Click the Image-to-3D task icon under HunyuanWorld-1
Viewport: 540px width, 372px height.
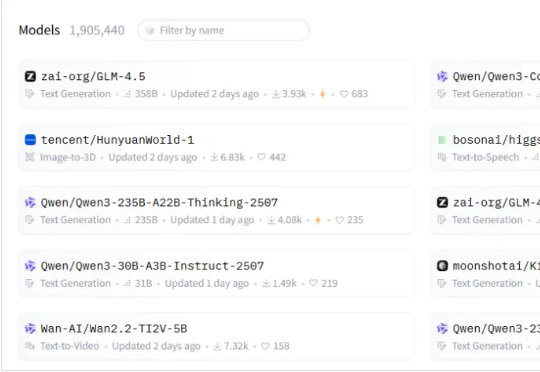[x=30, y=157]
